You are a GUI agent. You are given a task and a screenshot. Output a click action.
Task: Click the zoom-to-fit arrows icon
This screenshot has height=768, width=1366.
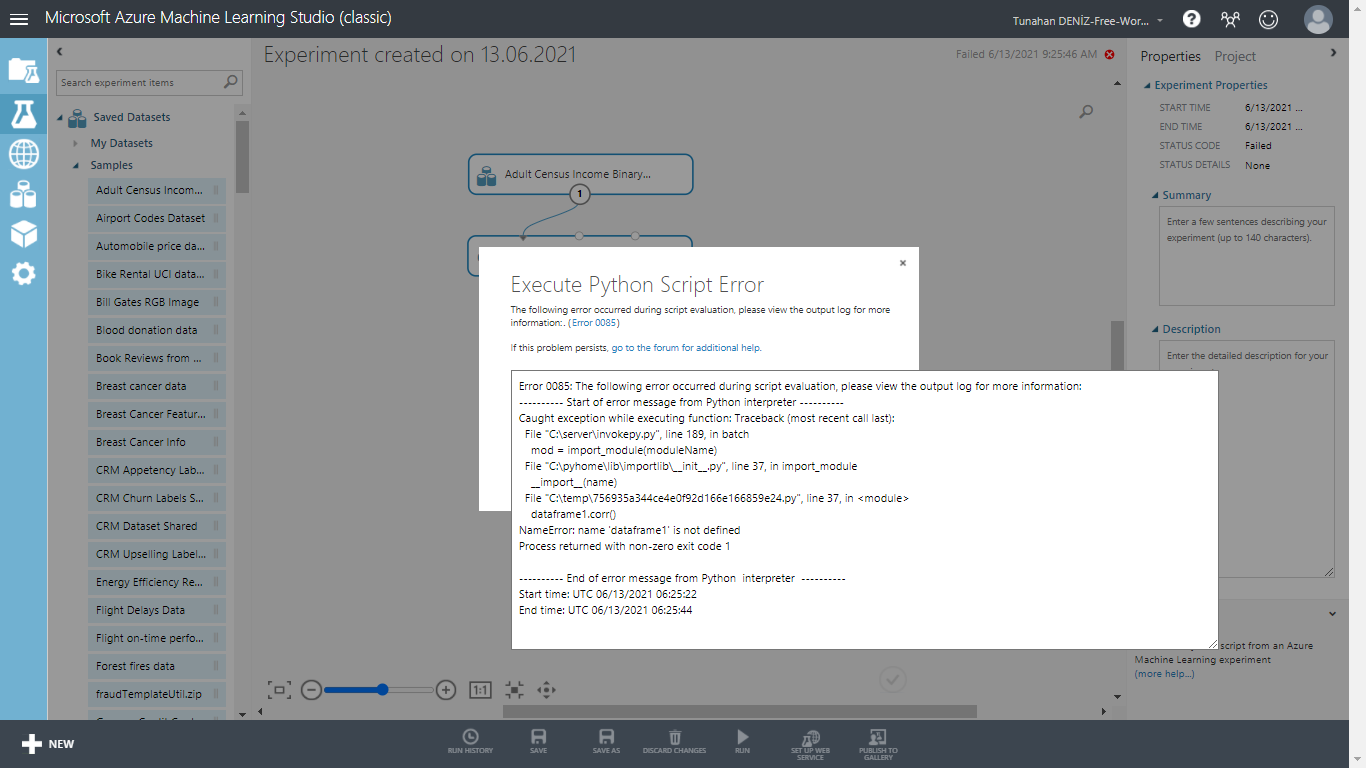[514, 689]
